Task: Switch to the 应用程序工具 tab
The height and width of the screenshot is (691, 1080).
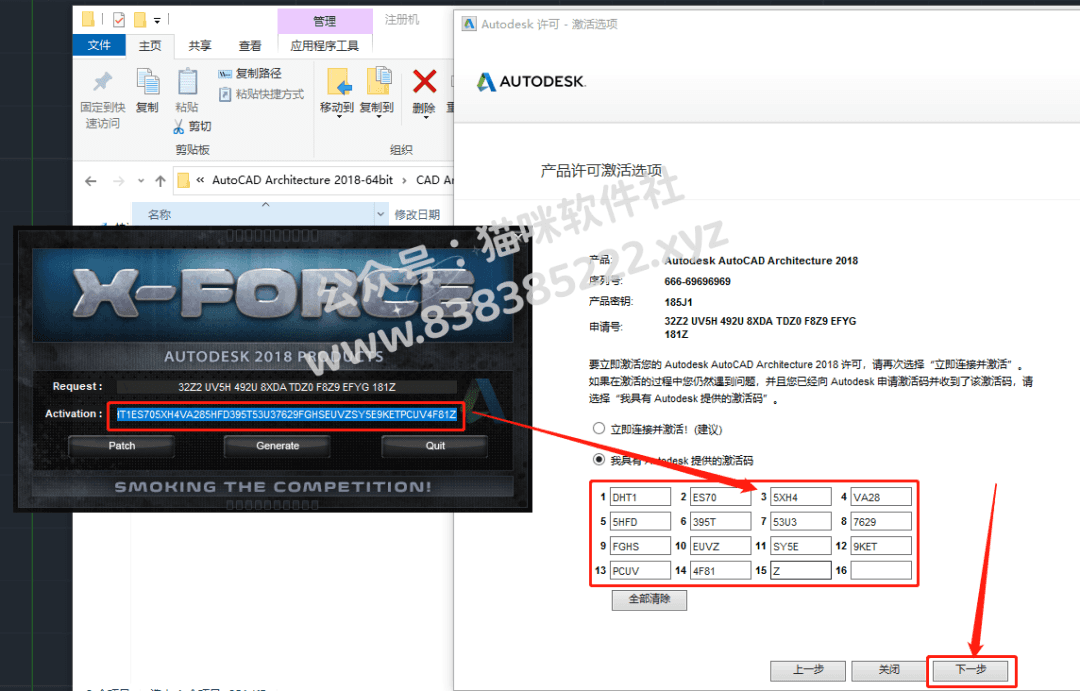Action: pos(324,46)
